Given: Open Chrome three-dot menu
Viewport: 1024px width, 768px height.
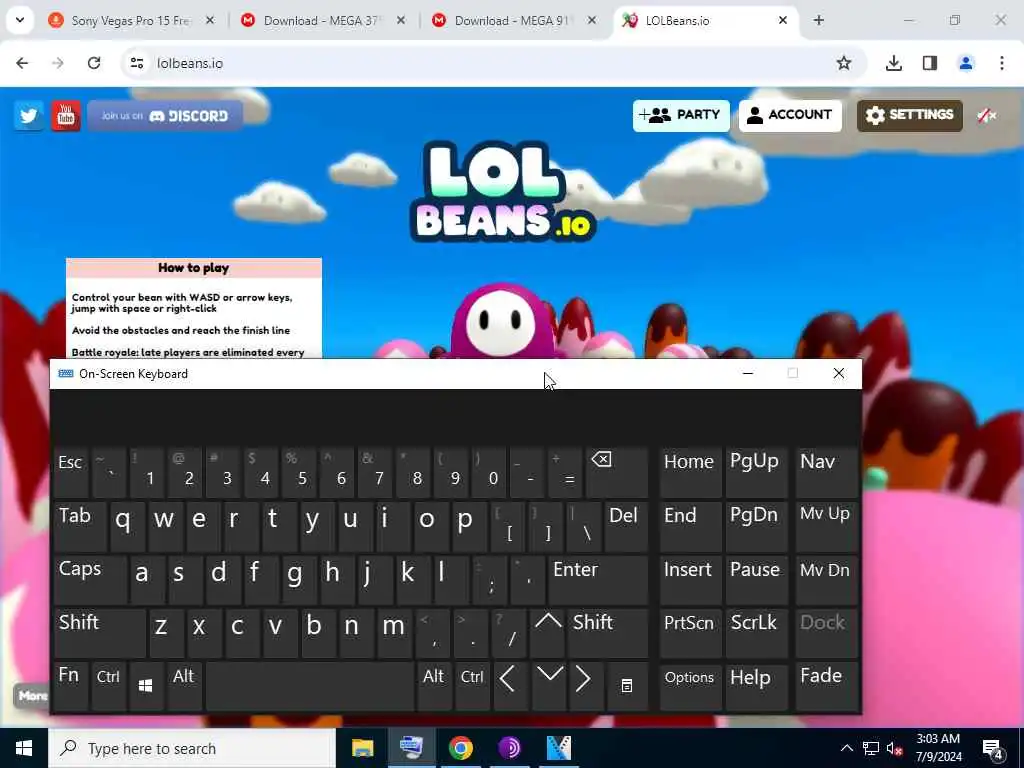Looking at the screenshot, I should pos(1002,63).
